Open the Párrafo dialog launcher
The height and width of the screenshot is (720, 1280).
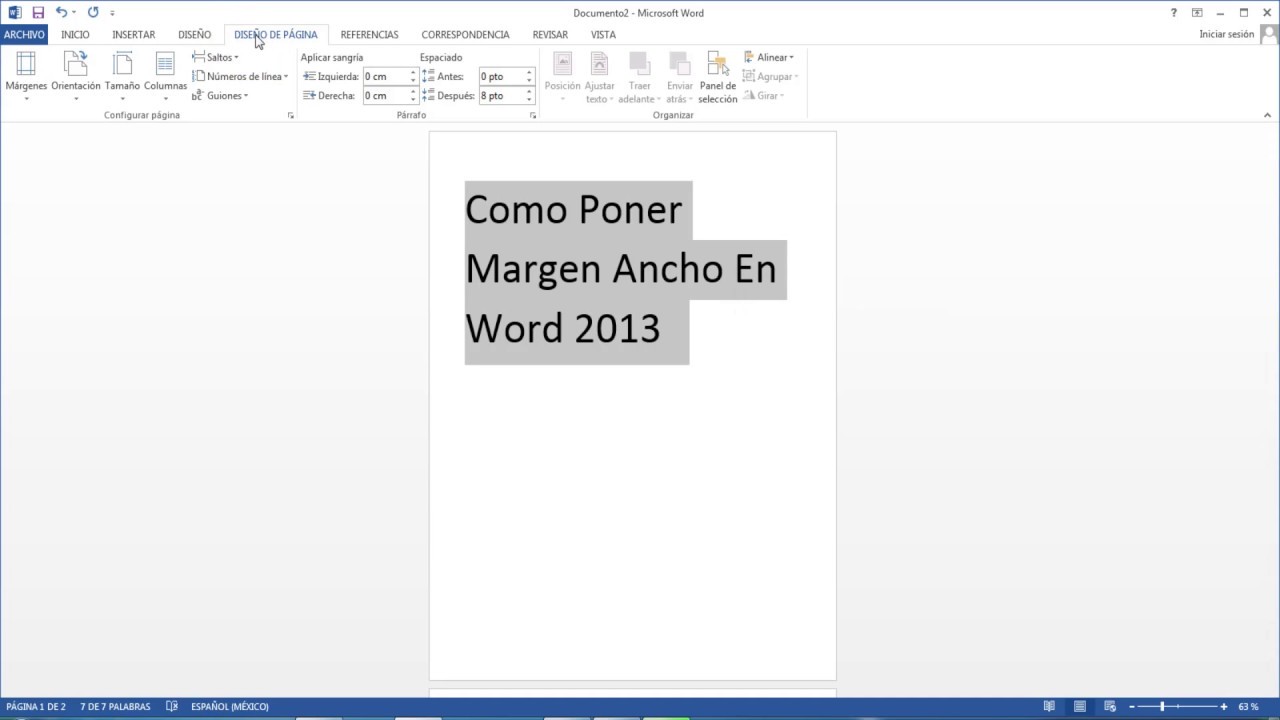coord(533,116)
